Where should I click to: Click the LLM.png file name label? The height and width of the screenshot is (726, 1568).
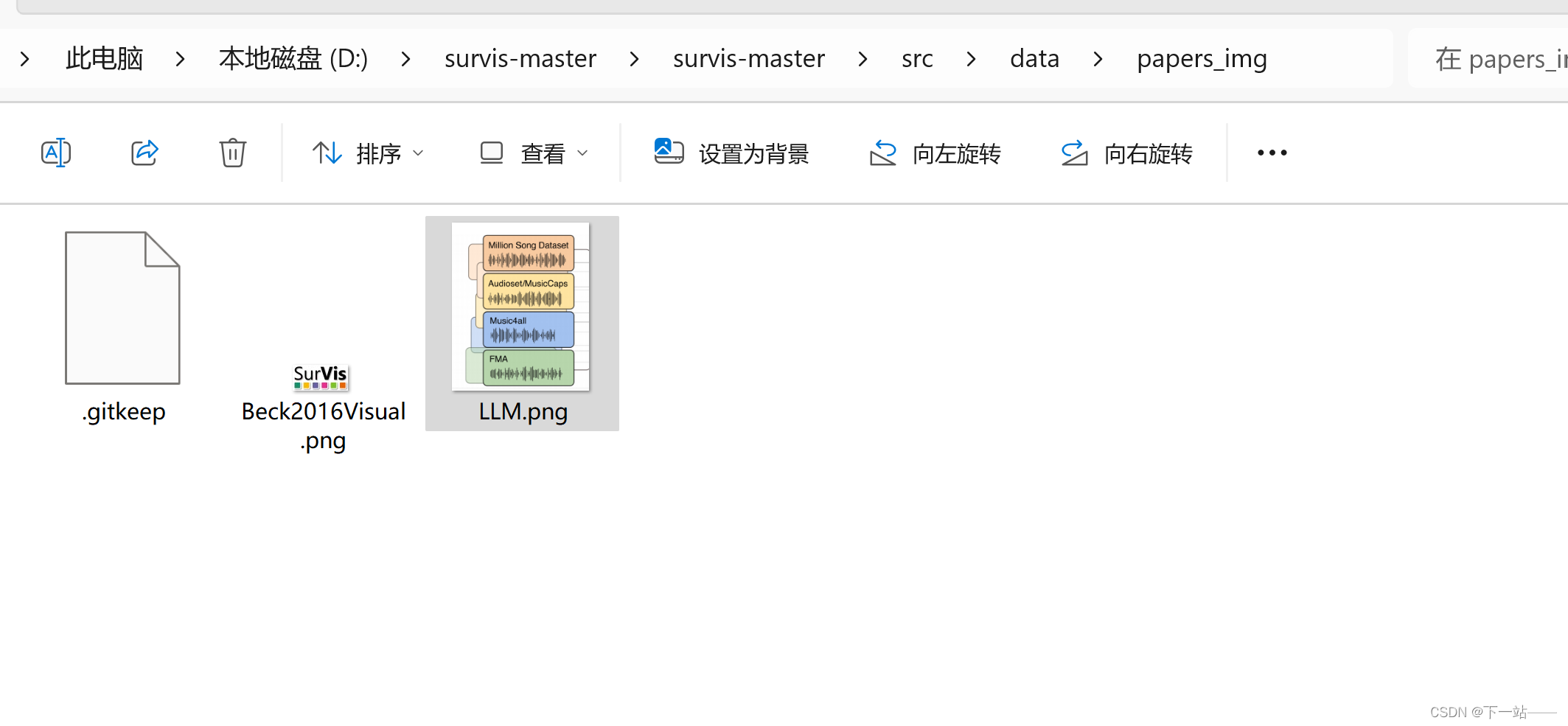tap(523, 411)
